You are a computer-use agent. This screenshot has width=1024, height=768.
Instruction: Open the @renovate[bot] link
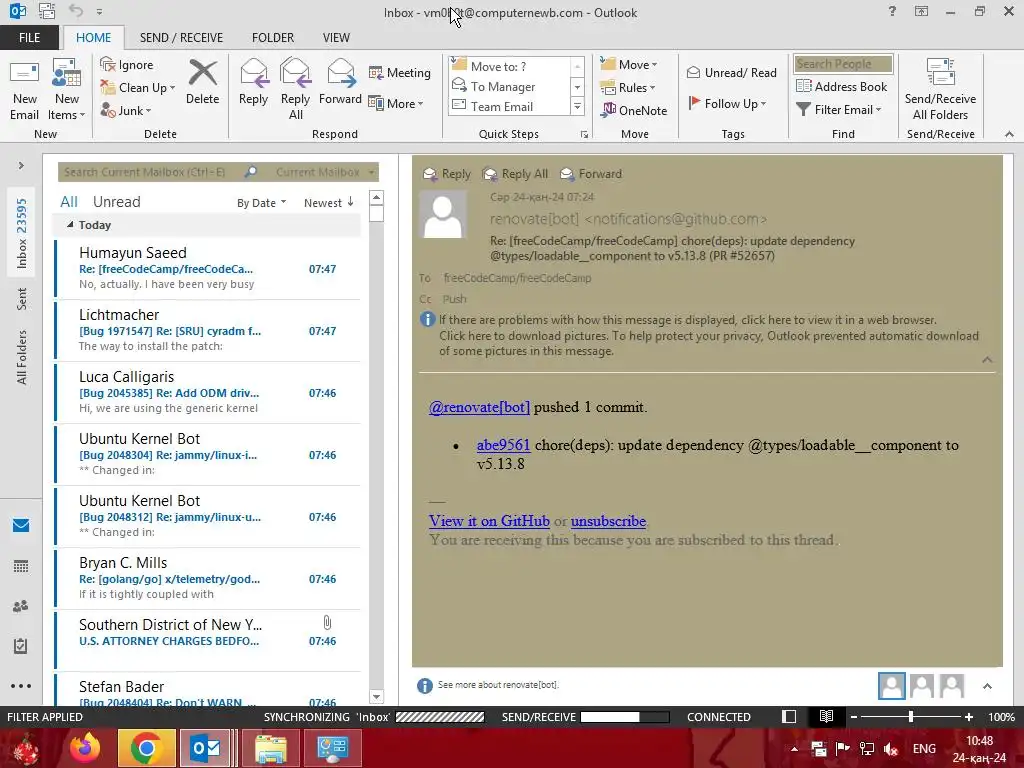tap(479, 407)
